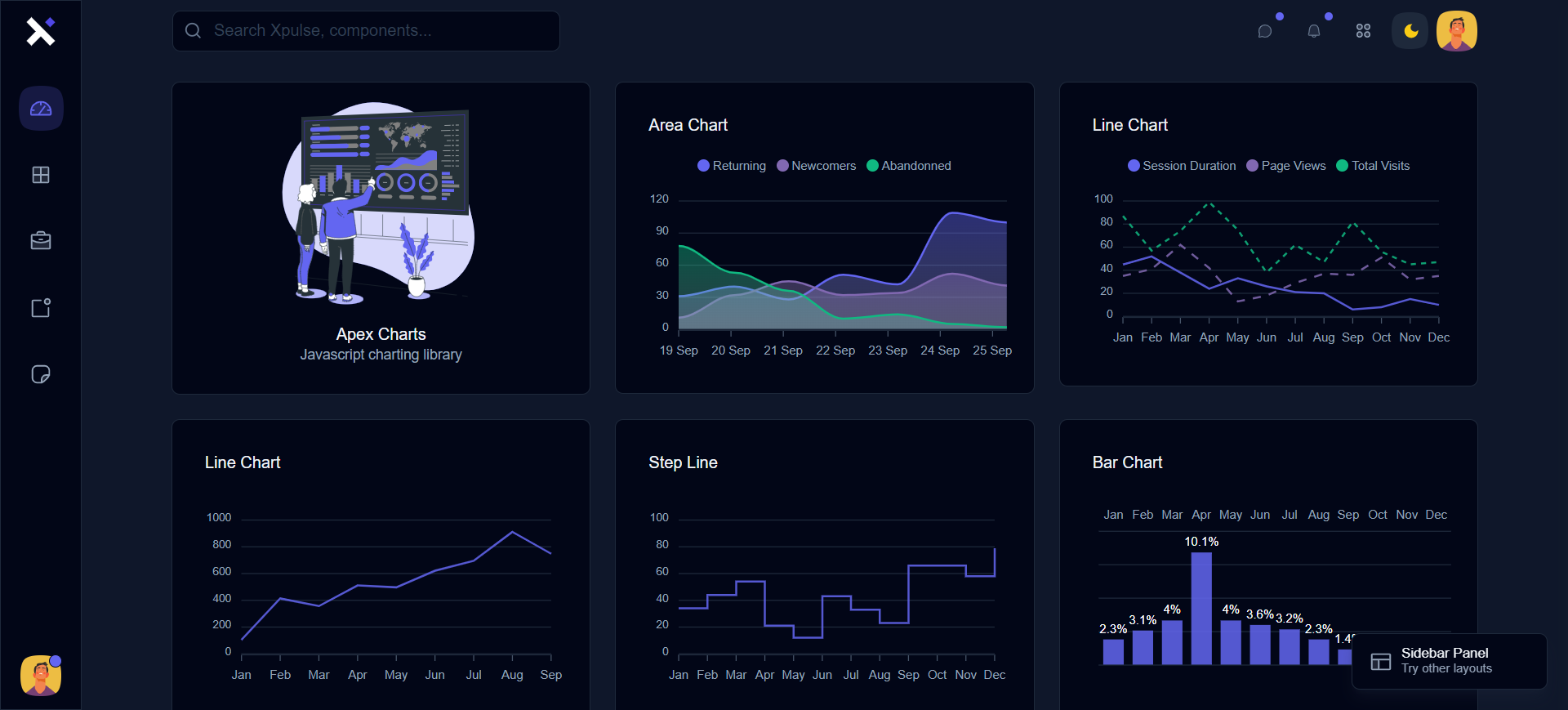The image size is (1568, 710).
Task: Open the grid layout sidebar icon
Action: click(x=41, y=175)
